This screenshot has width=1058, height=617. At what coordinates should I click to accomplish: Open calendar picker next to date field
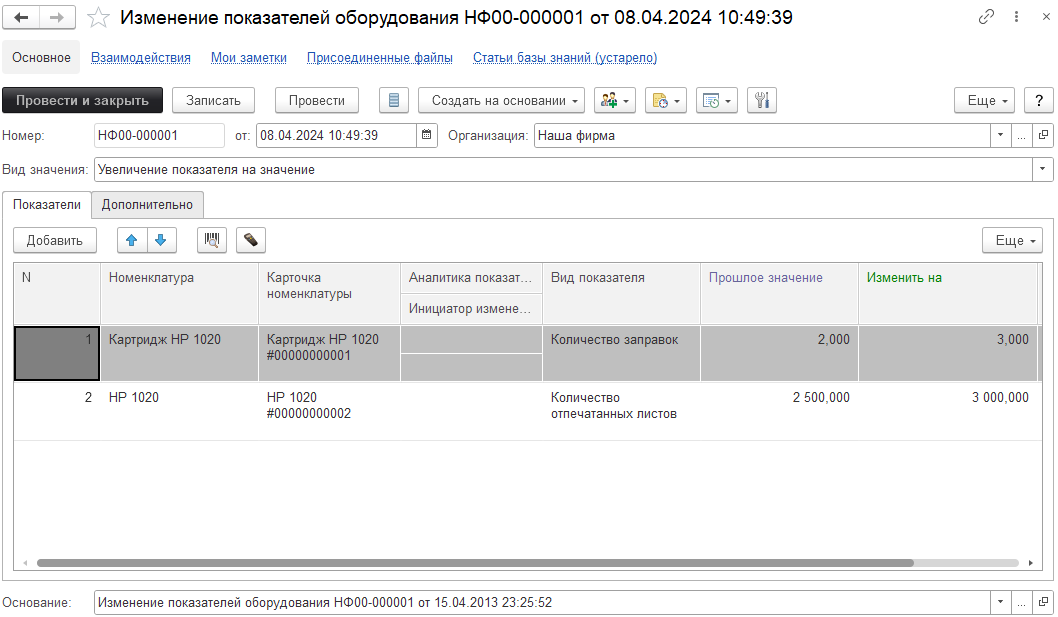pyautogui.click(x=427, y=135)
